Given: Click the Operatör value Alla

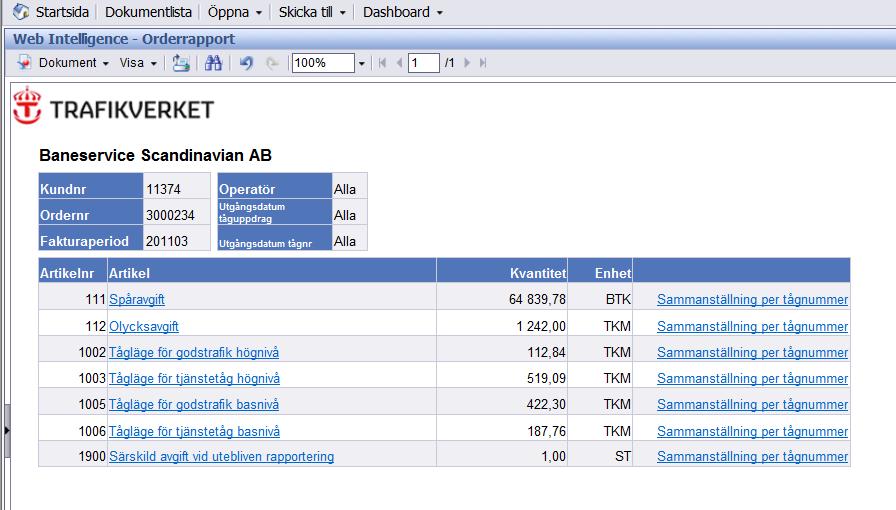Looking at the screenshot, I should [345, 189].
